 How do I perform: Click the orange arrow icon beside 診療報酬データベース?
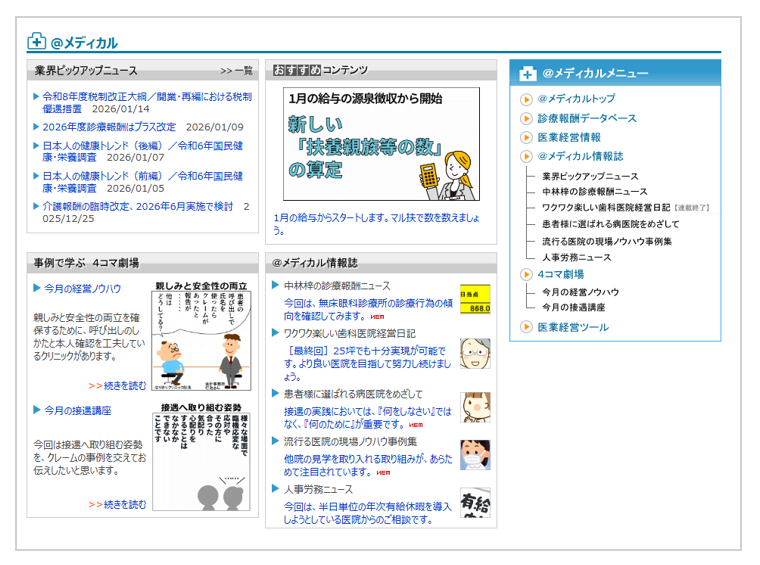click(x=526, y=118)
